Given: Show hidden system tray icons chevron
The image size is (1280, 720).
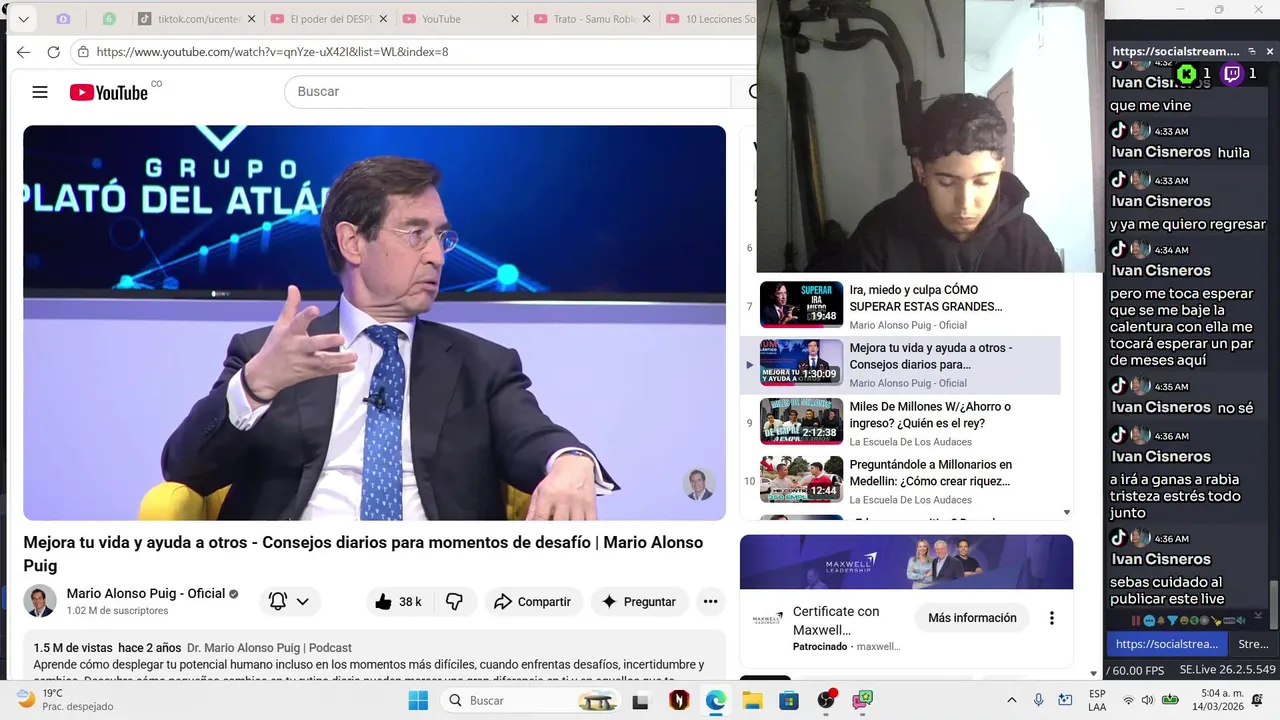Looking at the screenshot, I should point(1011,700).
